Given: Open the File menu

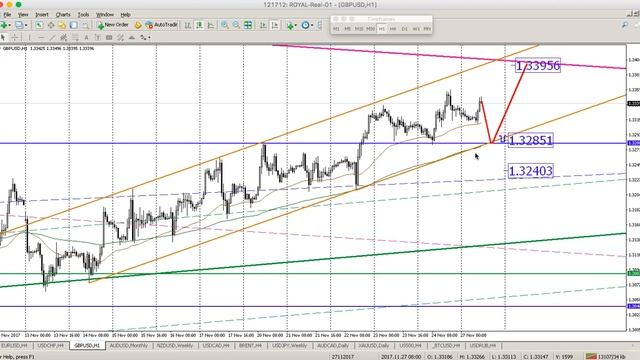Looking at the screenshot, I should click(x=7, y=15).
